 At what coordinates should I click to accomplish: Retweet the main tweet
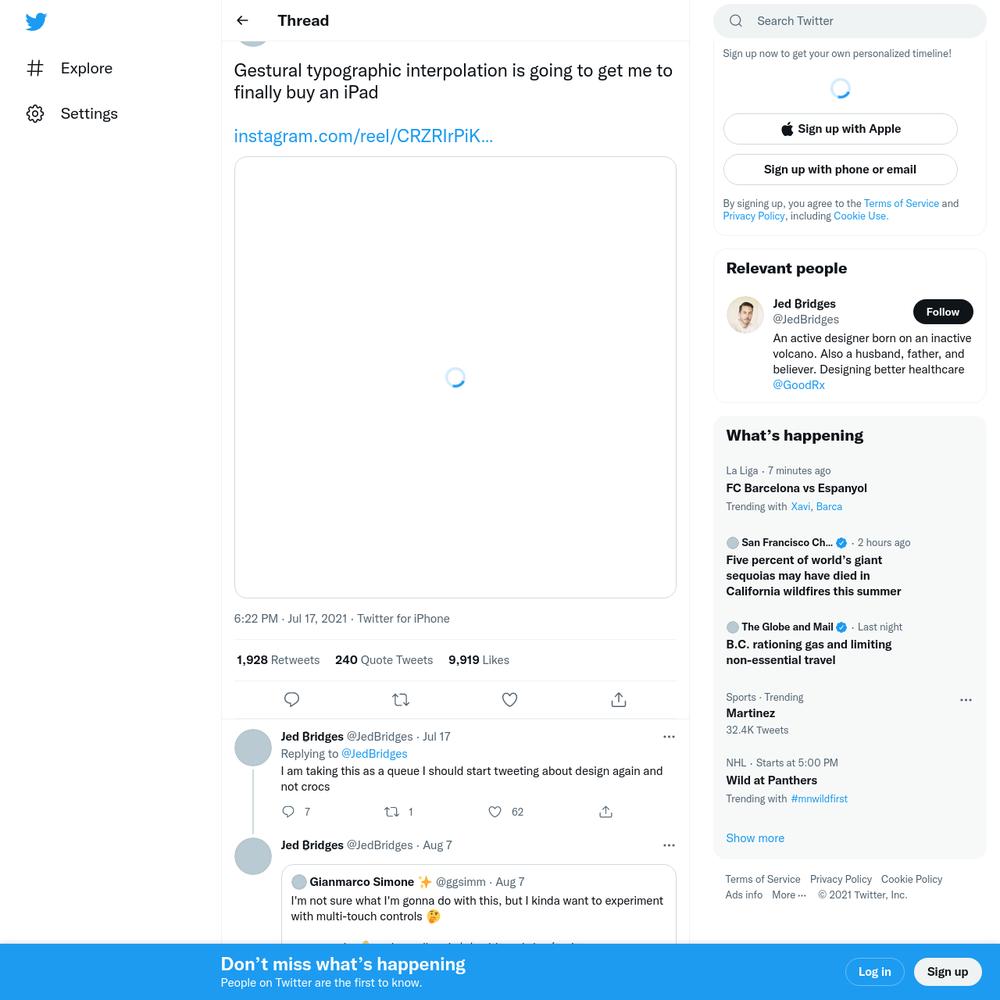[401, 700]
